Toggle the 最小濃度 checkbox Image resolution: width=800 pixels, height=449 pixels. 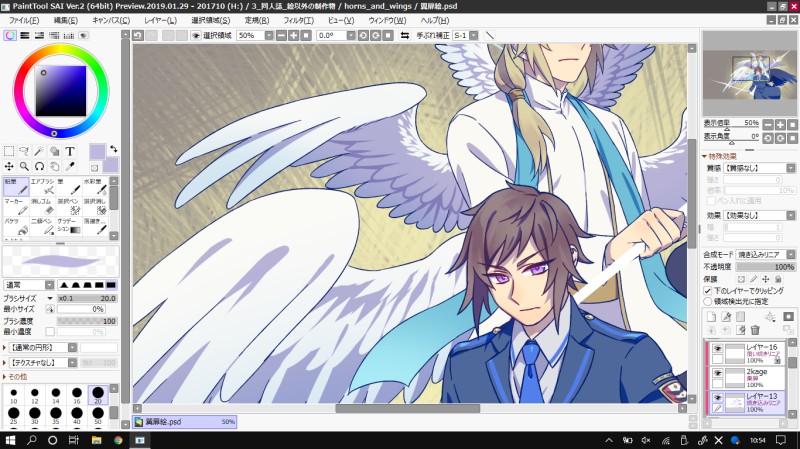[x=50, y=332]
